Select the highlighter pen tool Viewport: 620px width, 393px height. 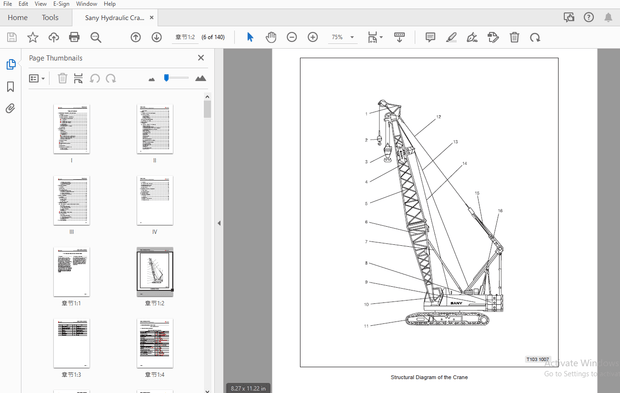(451, 37)
